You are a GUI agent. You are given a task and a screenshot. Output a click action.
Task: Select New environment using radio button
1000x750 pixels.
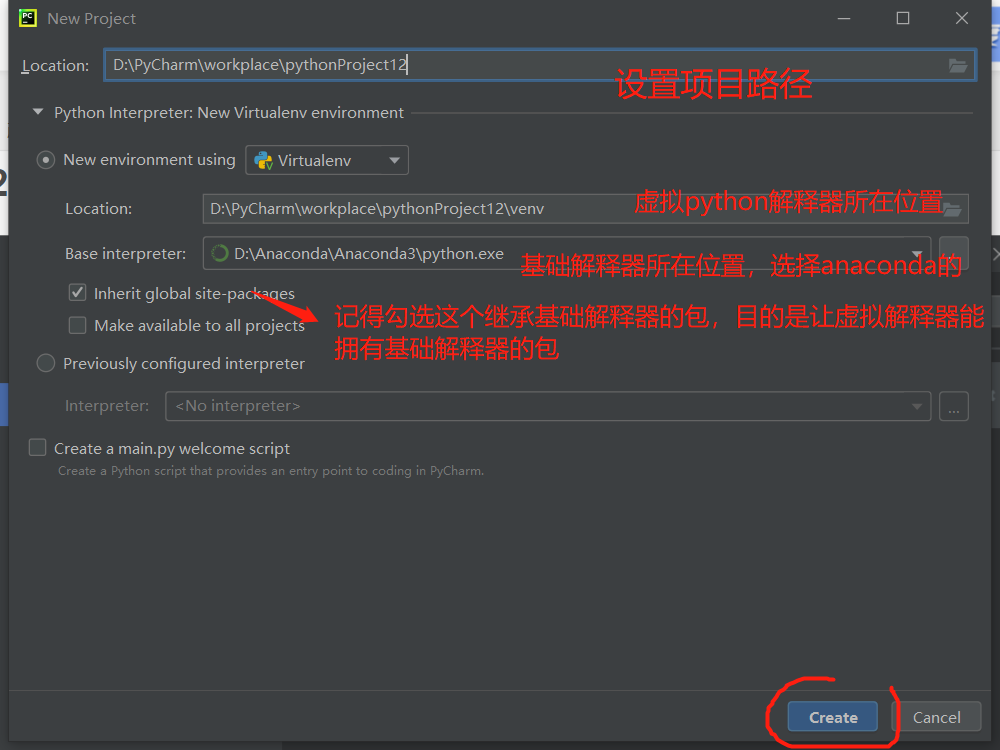pos(45,159)
